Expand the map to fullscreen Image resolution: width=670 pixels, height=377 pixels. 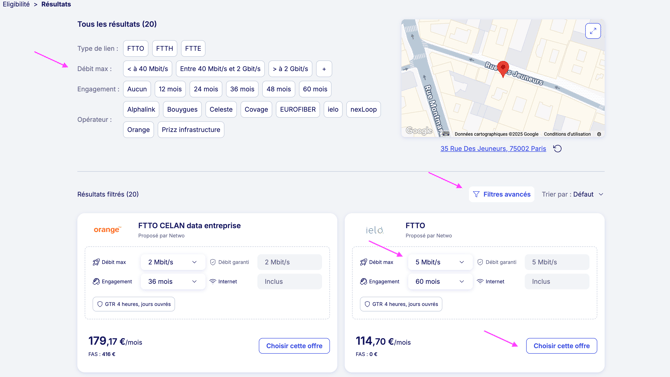[x=593, y=31]
